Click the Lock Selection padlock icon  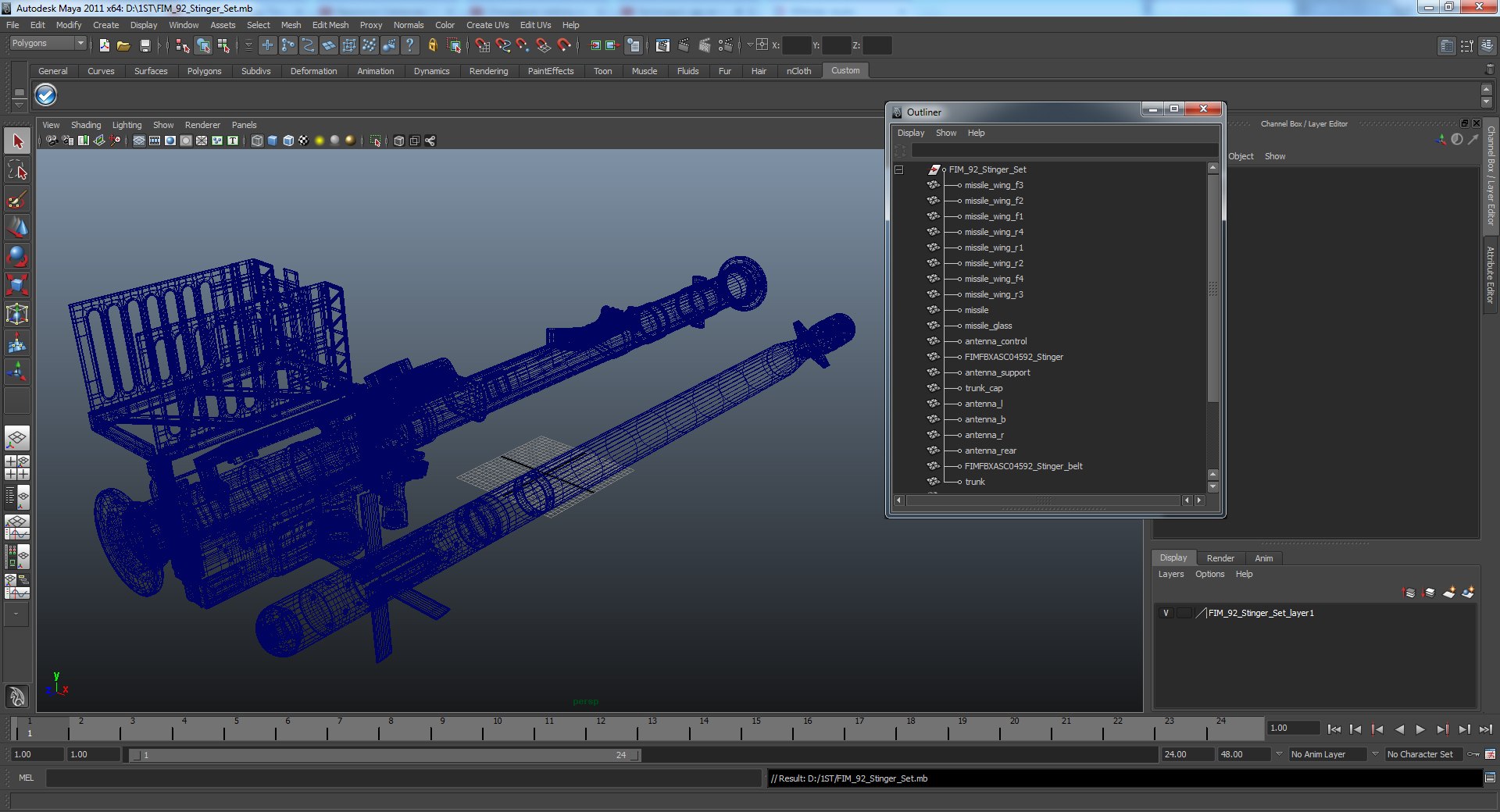[x=432, y=46]
